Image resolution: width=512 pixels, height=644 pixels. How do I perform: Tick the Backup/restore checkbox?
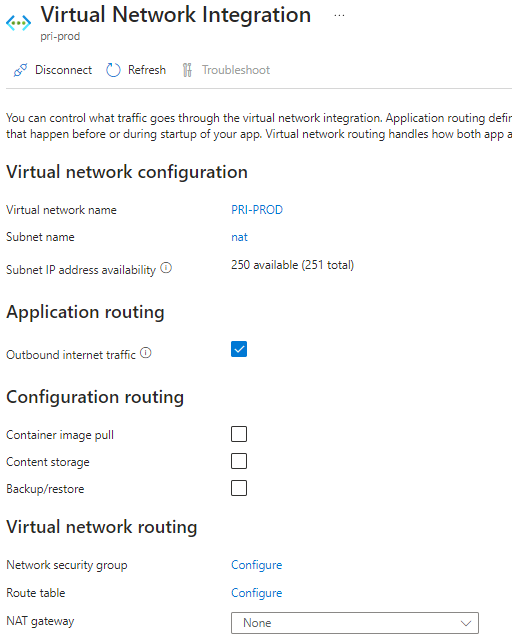(239, 488)
